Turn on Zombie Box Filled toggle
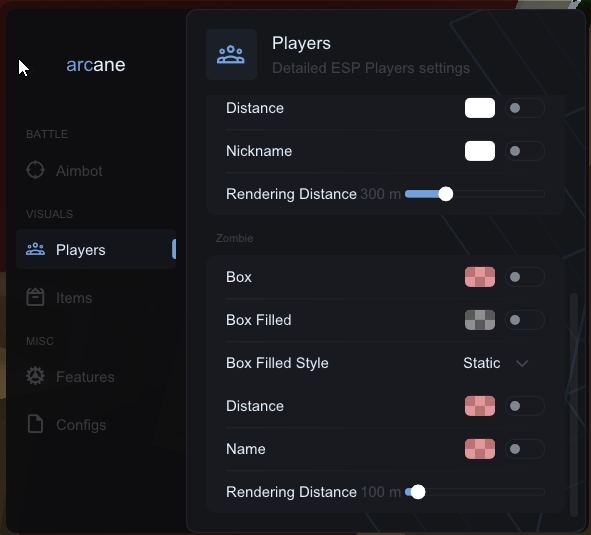 point(525,320)
